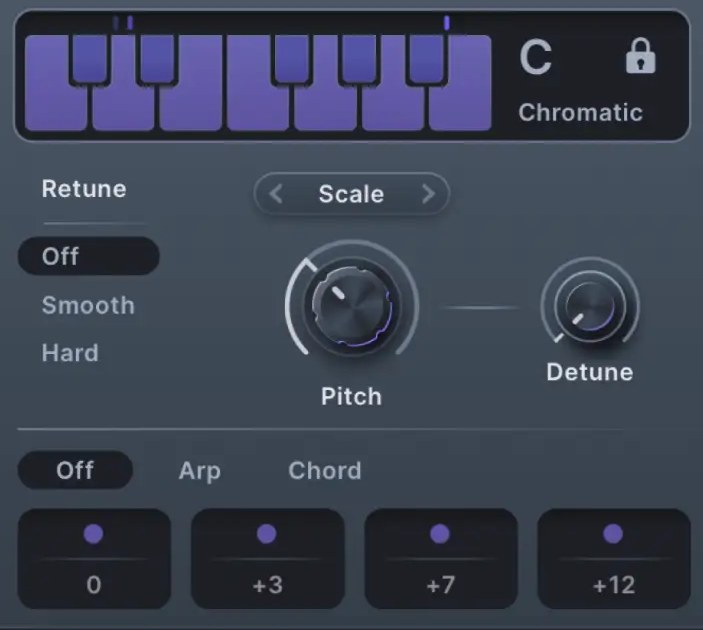Image resolution: width=703 pixels, height=630 pixels.
Task: Toggle the D# black key on keyboard
Action: 157,59
